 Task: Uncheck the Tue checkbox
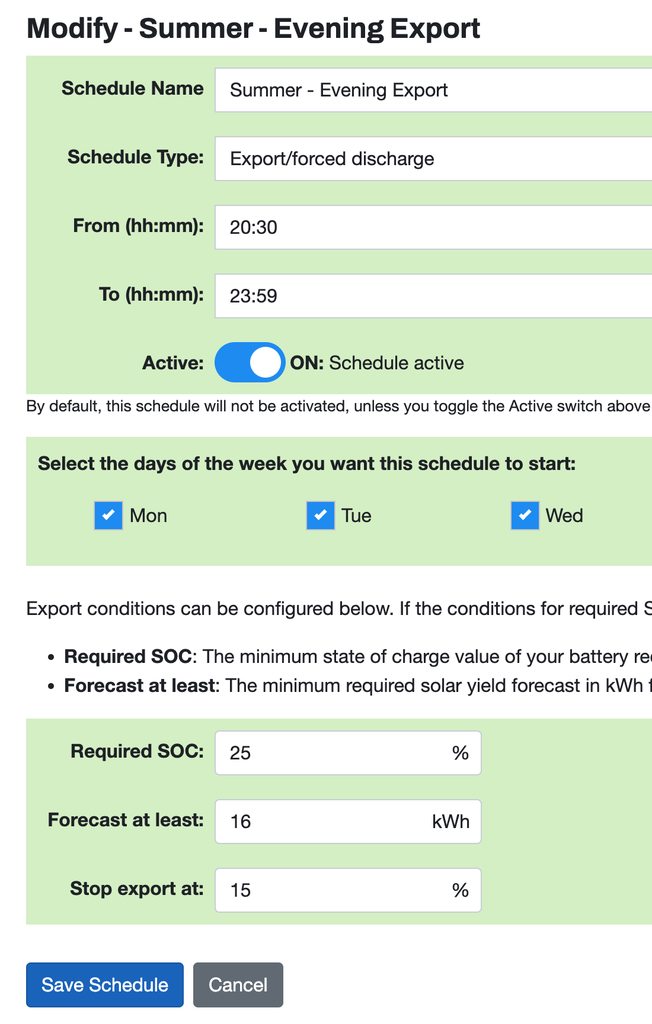coord(320,515)
